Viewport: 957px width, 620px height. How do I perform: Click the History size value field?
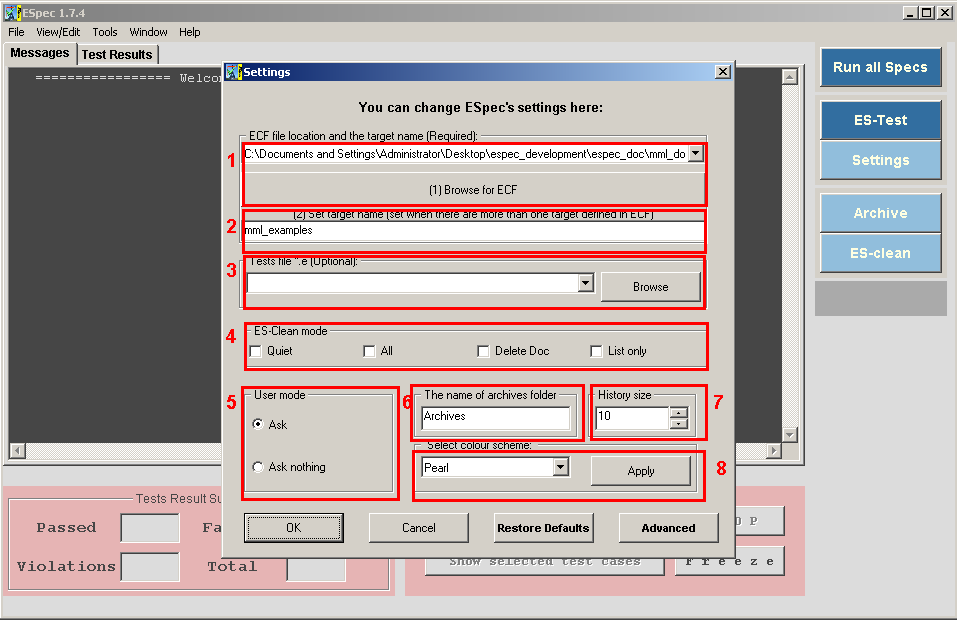click(x=632, y=417)
